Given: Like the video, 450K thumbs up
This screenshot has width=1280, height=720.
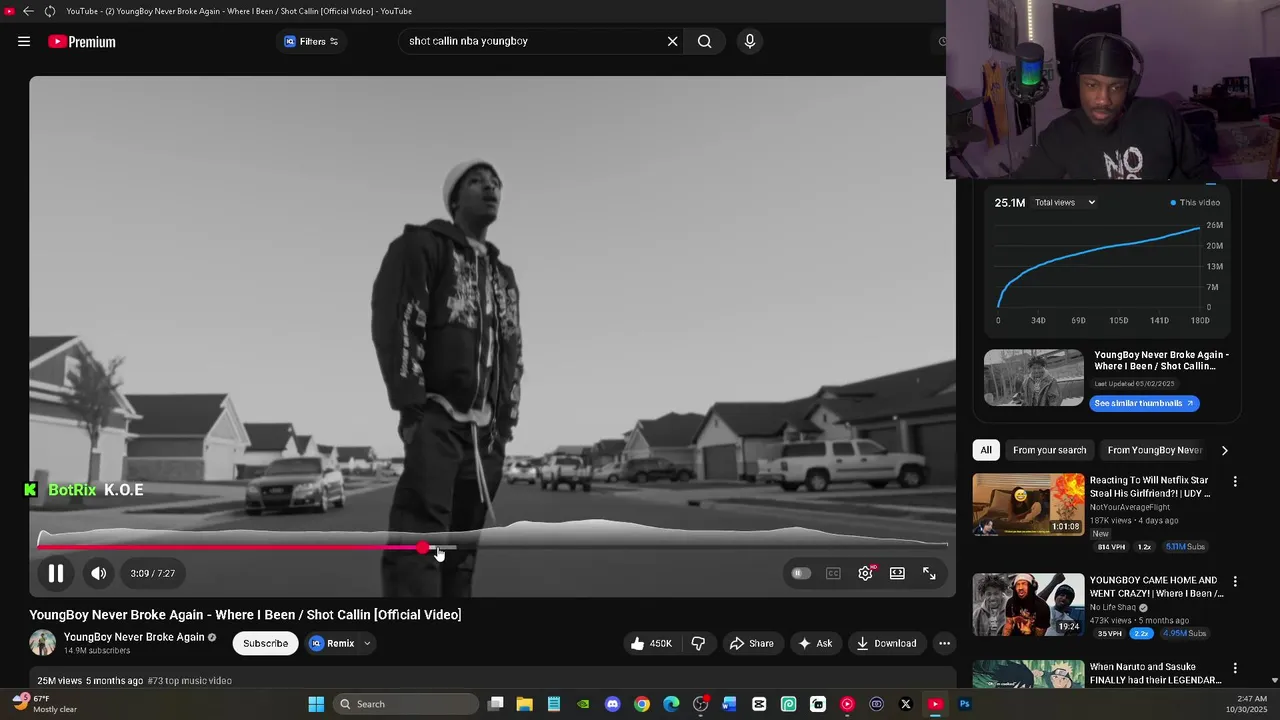Looking at the screenshot, I should pyautogui.click(x=650, y=643).
